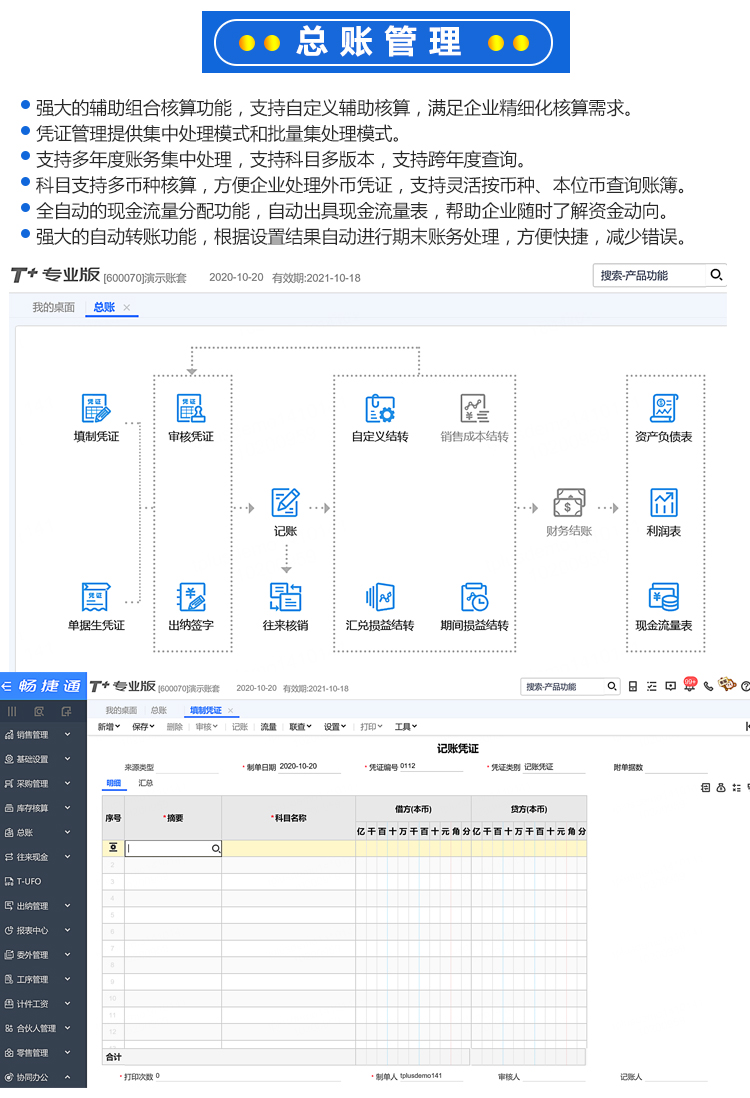
Task: Click the phone icon in lower header
Action: 708,686
